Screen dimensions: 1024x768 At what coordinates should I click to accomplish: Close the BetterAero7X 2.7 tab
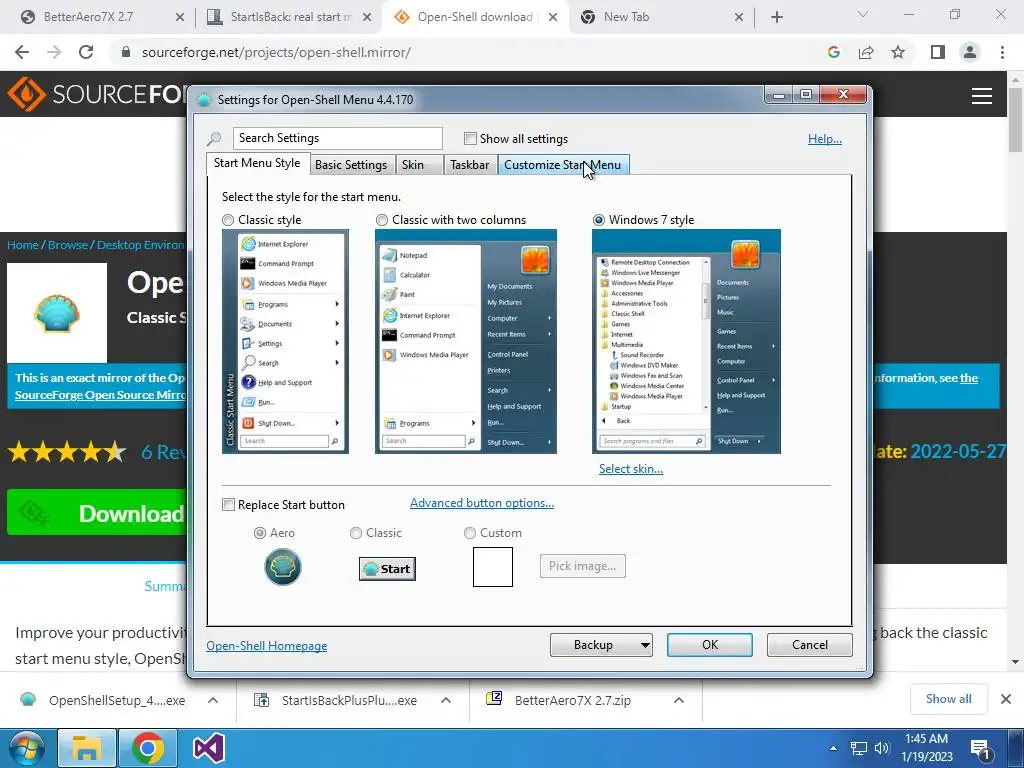pos(180,18)
